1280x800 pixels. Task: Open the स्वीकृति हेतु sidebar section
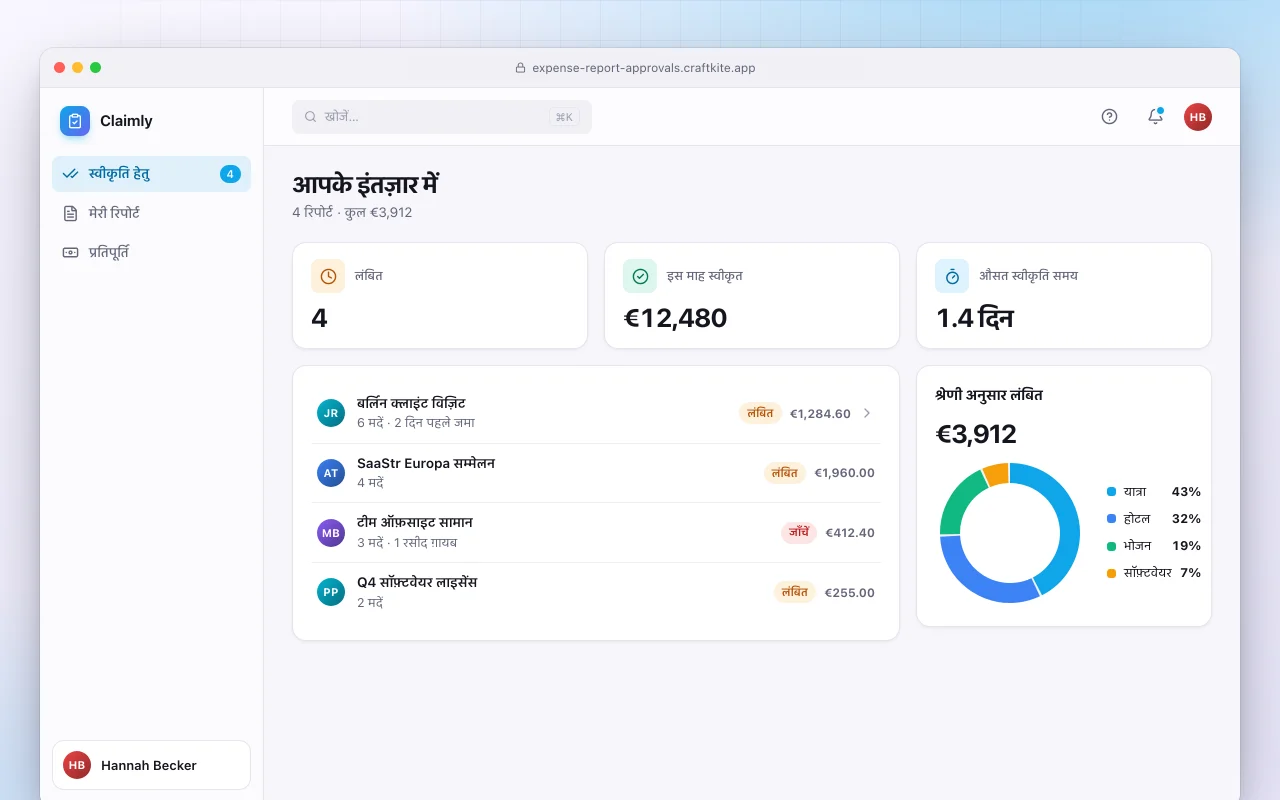click(151, 174)
